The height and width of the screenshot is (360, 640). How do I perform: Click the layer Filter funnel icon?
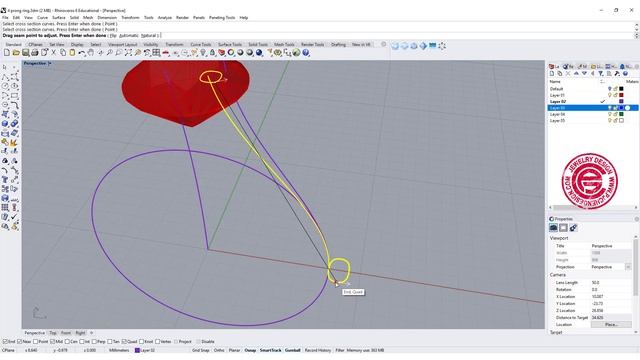tap(601, 73)
